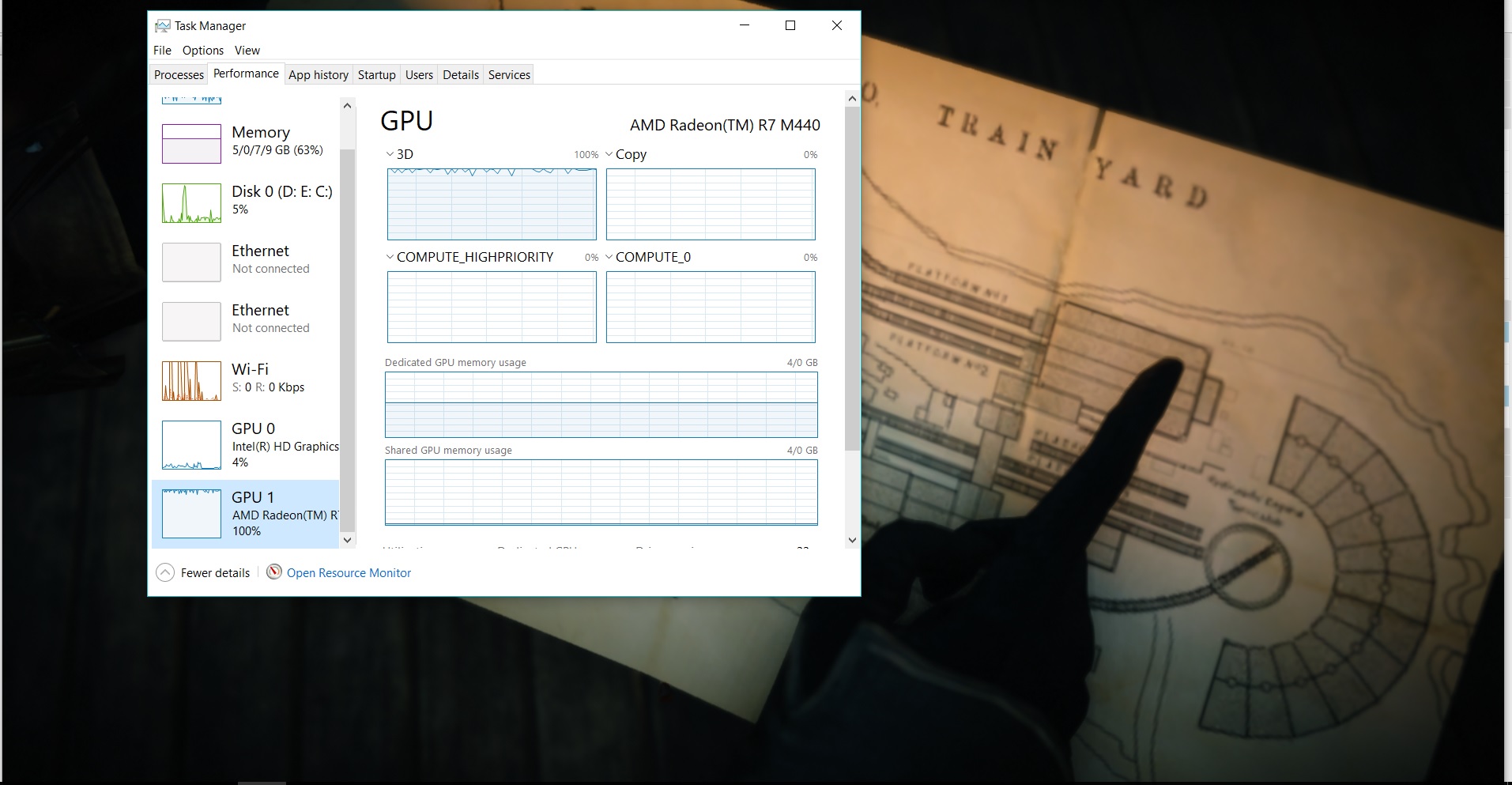
Task: Click the resource list scrollbar thumb
Action: coord(347,340)
